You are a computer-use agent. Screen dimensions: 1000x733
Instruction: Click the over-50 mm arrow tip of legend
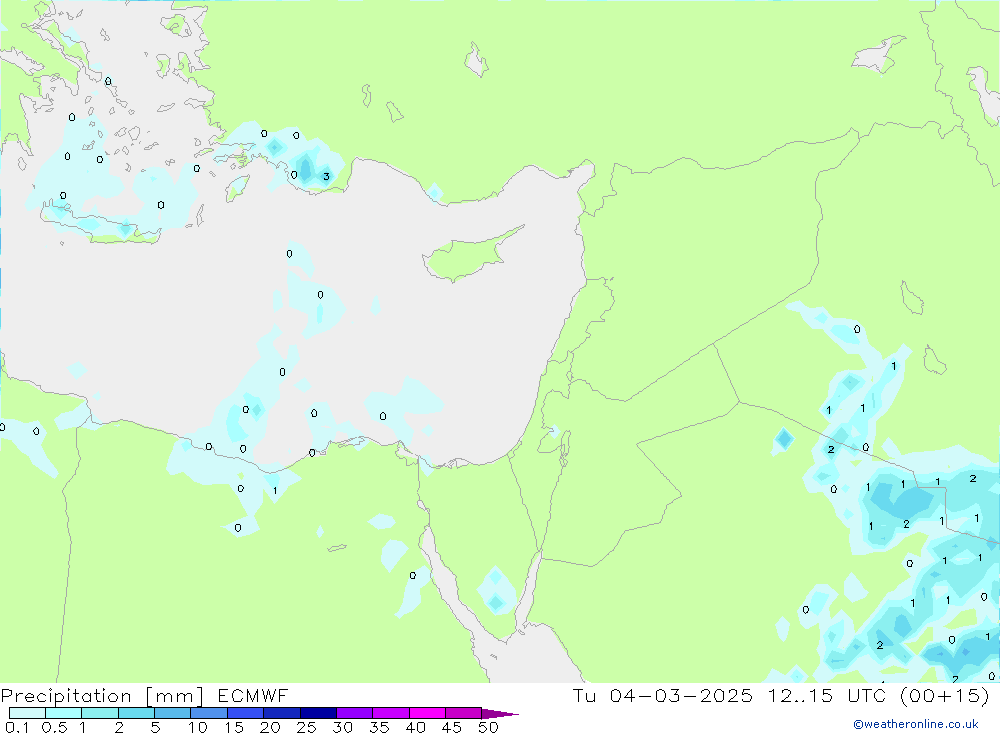tap(500, 713)
